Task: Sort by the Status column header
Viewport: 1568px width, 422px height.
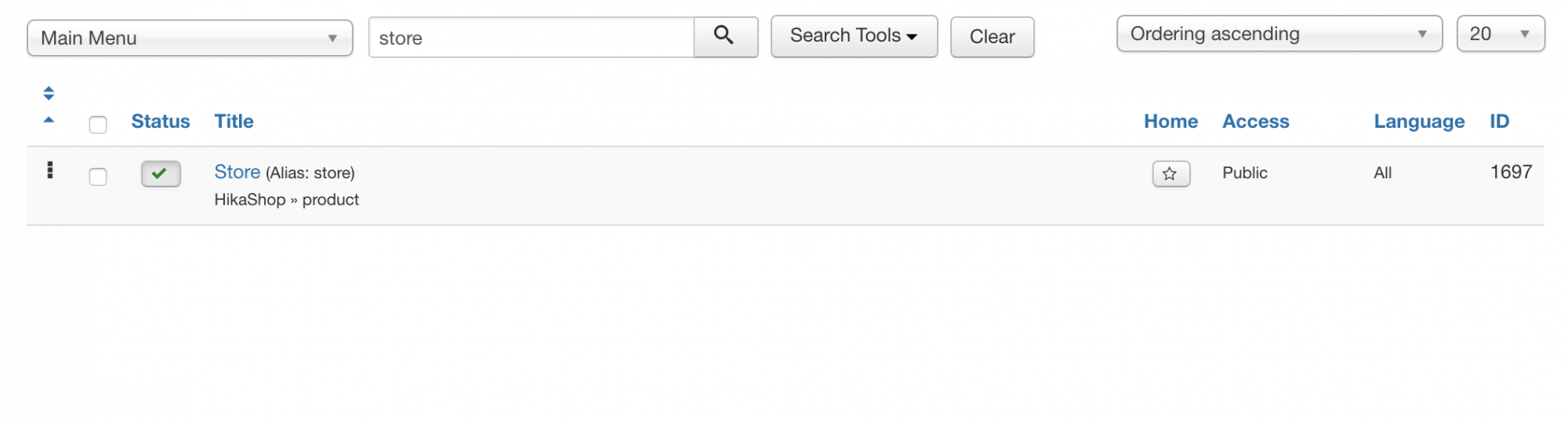Action: coord(160,122)
